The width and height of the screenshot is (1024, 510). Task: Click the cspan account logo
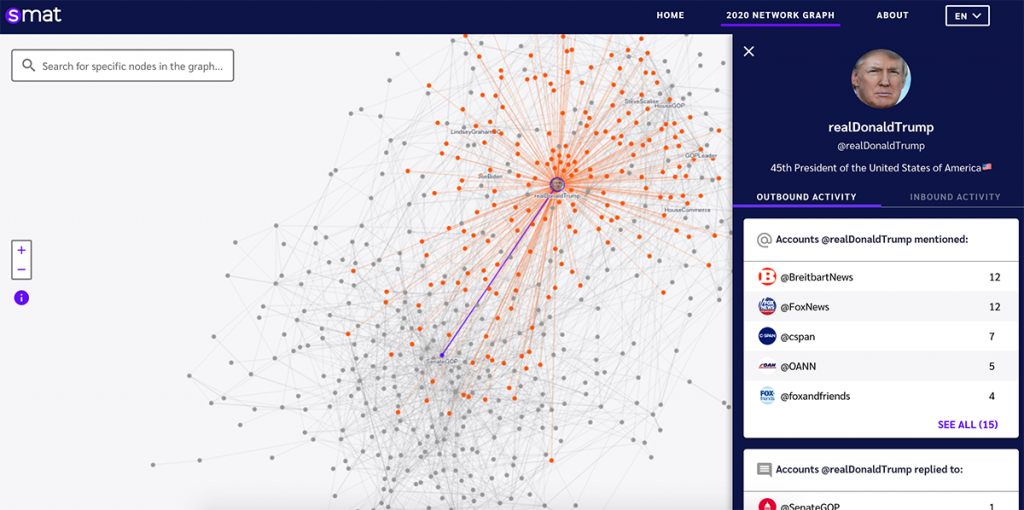click(767, 336)
